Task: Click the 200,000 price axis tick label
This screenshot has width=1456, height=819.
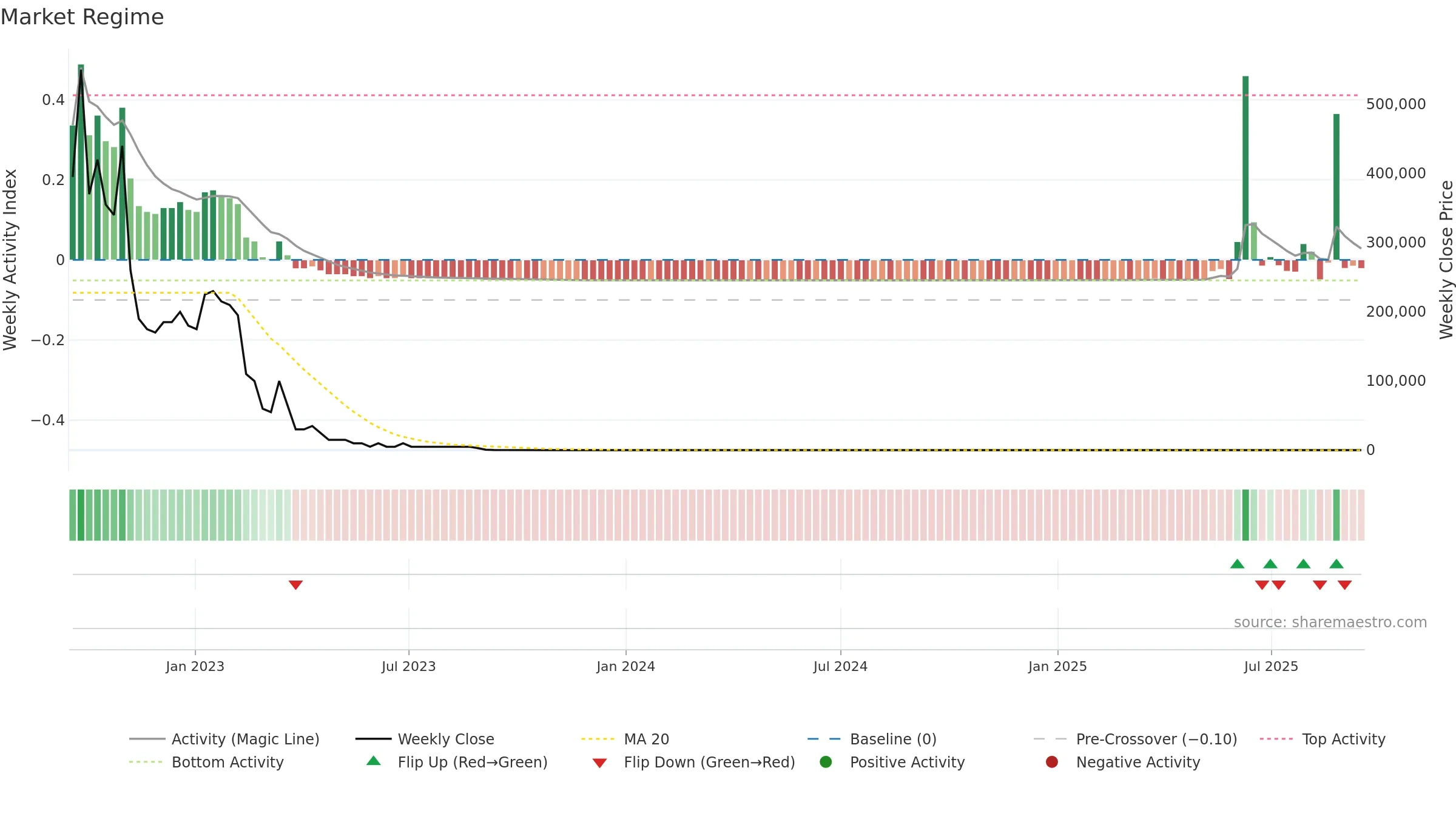Action: click(x=1396, y=312)
